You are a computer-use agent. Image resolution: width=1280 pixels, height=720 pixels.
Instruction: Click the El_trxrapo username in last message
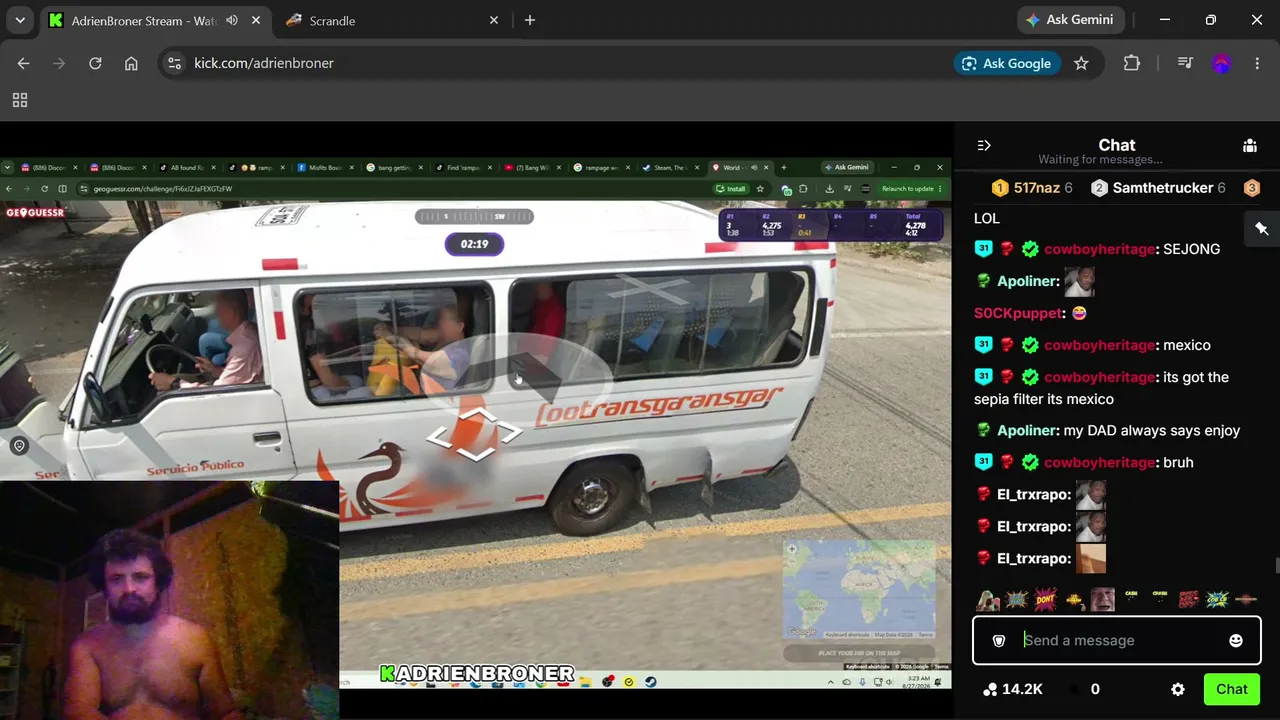click(x=1034, y=558)
